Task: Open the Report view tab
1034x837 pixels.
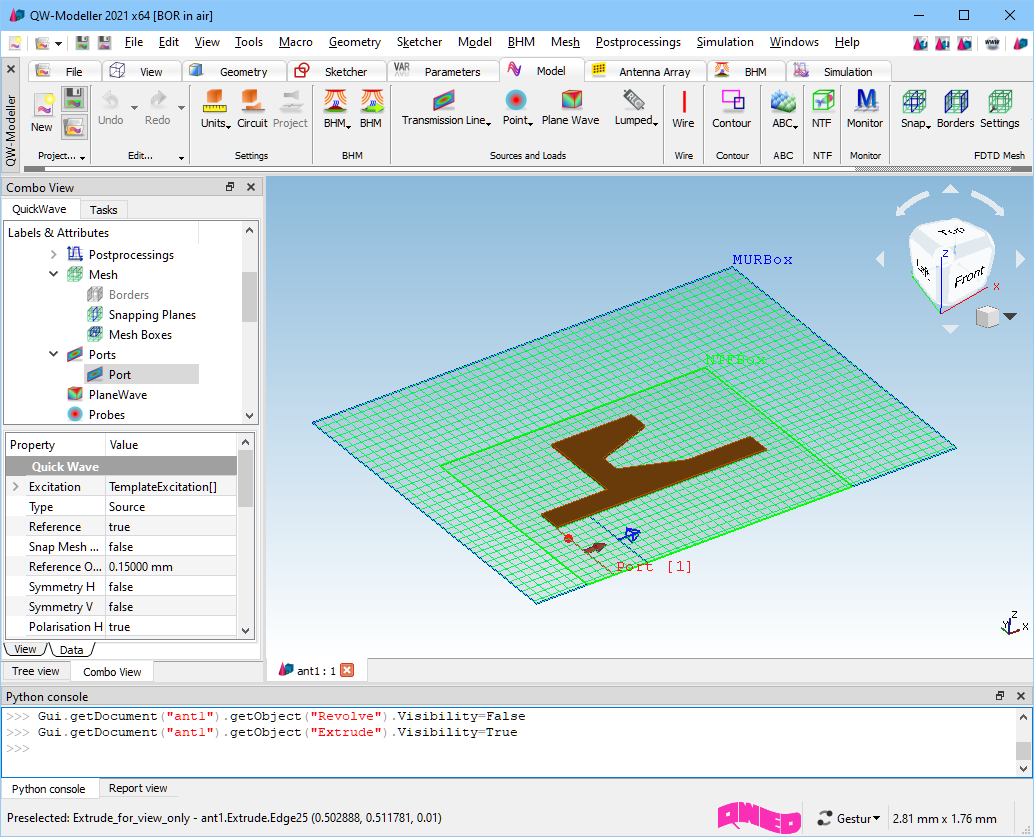Action: click(138, 789)
